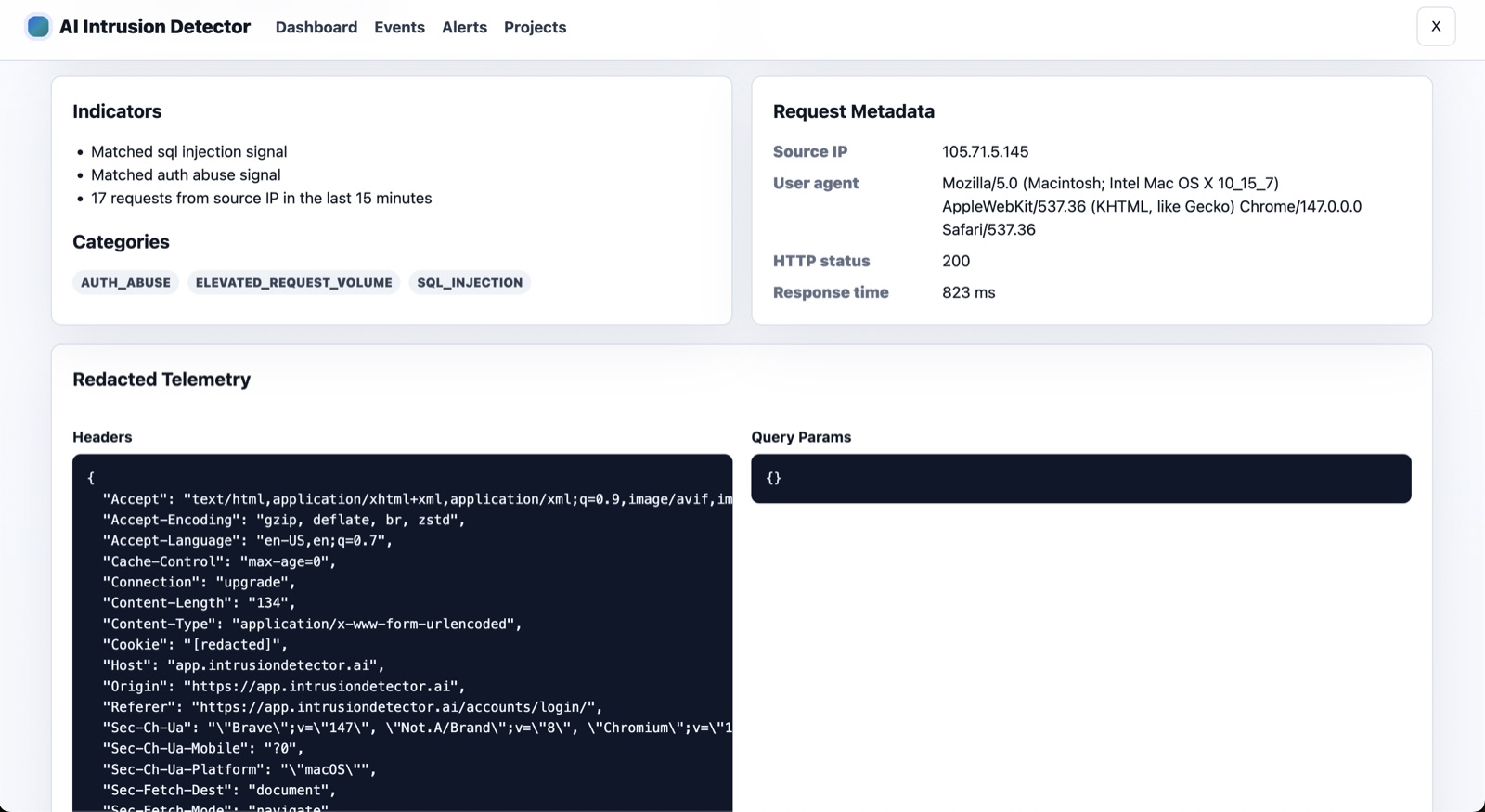Click the "Sec-Ch-Ua-Platform" header line

tap(239, 769)
